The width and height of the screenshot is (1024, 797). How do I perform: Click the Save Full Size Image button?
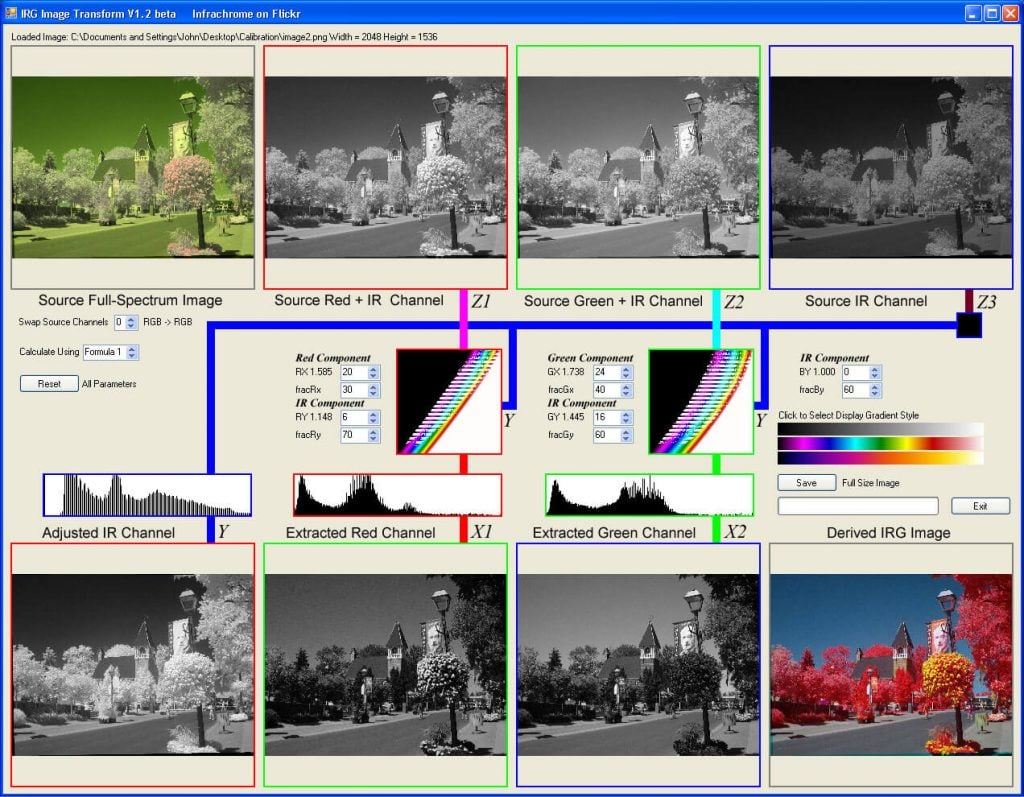[807, 483]
